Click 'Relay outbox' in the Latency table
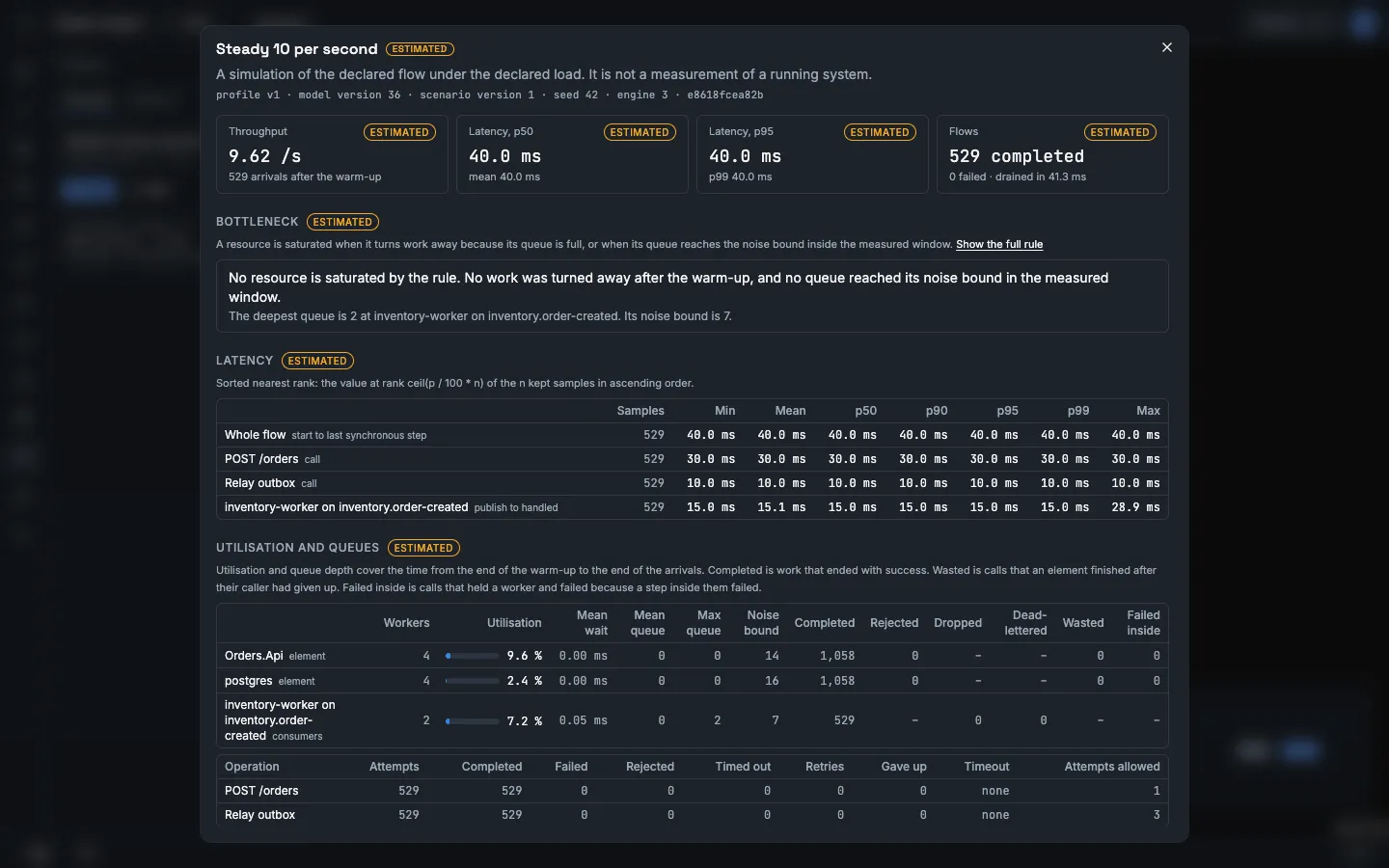 tap(260, 483)
